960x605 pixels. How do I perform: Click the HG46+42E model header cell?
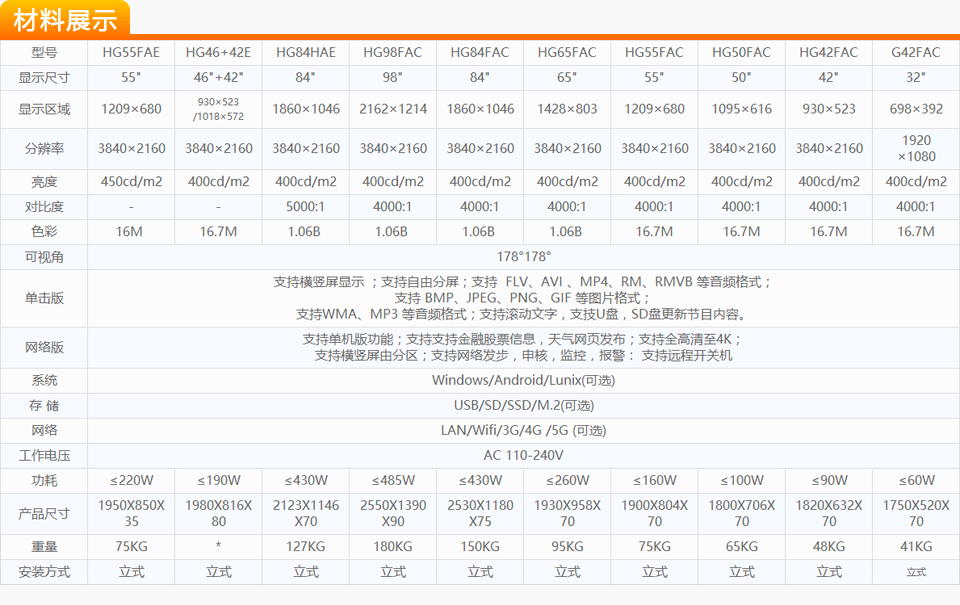click(x=218, y=52)
